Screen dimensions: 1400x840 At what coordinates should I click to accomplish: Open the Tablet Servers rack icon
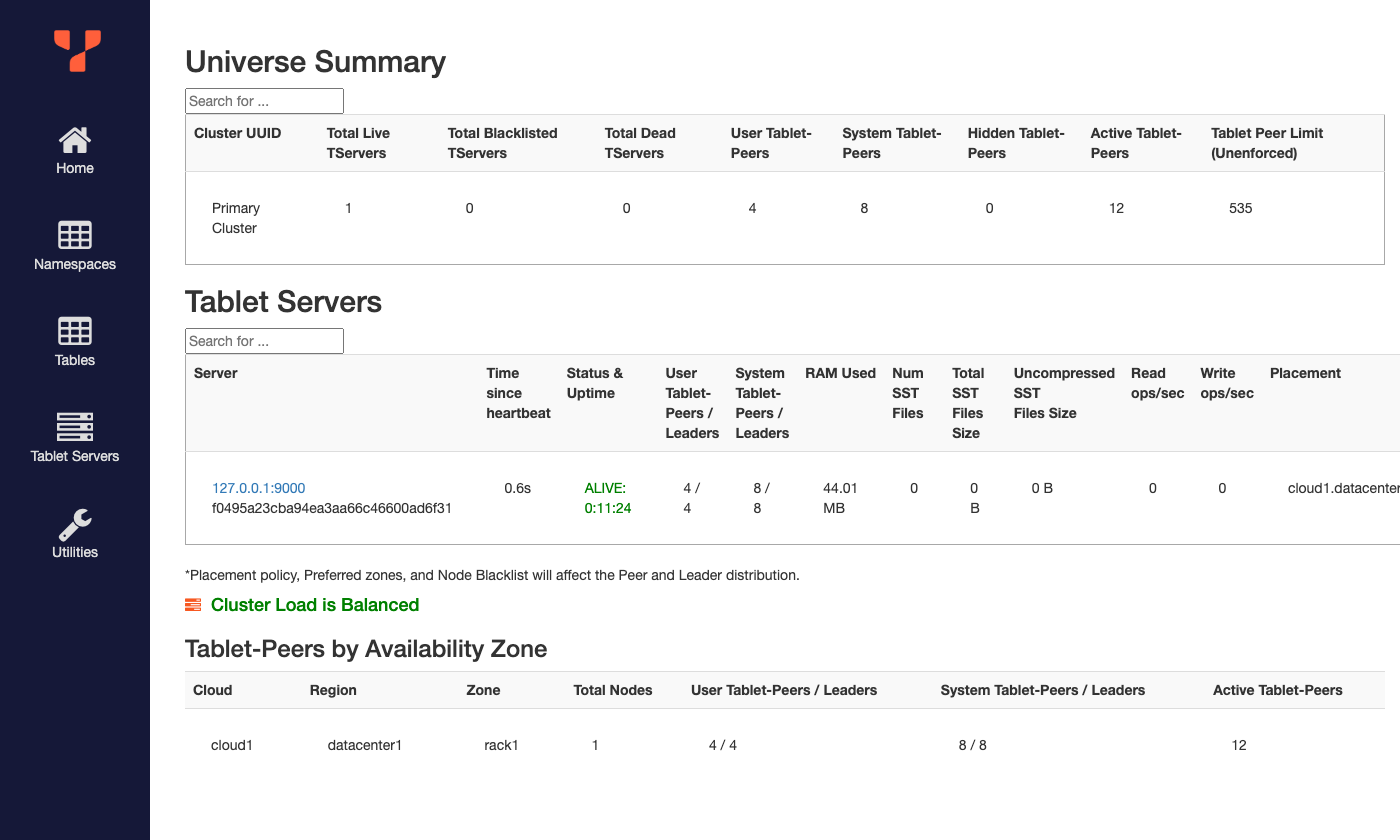click(x=75, y=427)
